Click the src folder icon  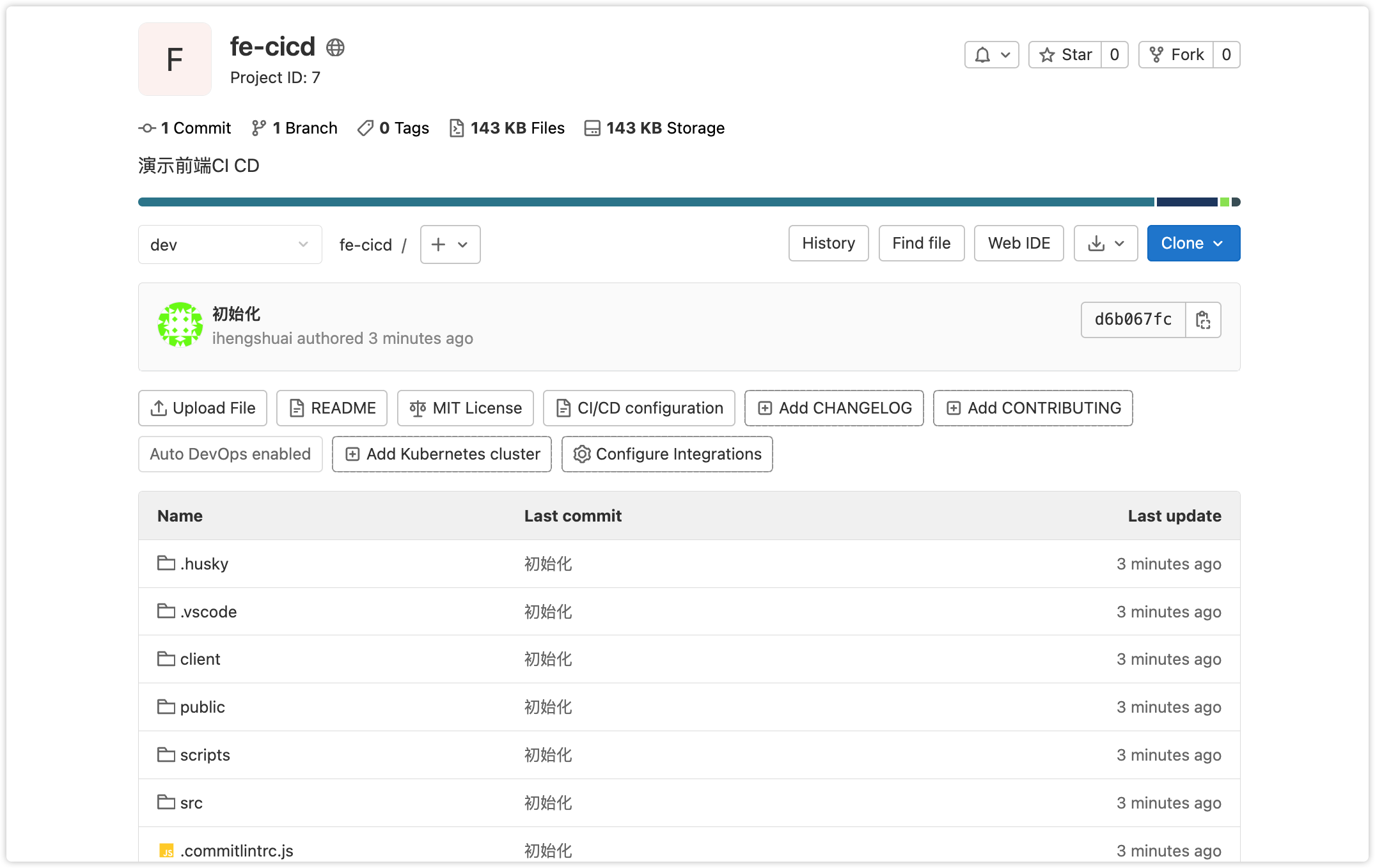[x=166, y=802]
